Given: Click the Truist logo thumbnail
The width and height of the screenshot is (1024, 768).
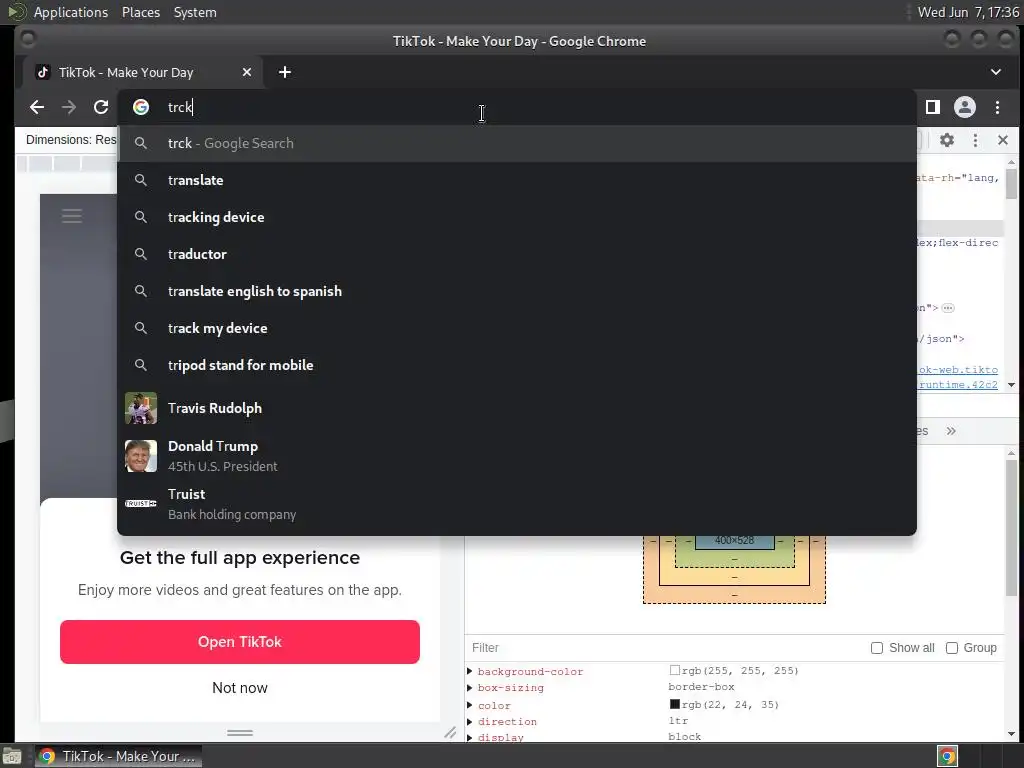Looking at the screenshot, I should pos(141,504).
